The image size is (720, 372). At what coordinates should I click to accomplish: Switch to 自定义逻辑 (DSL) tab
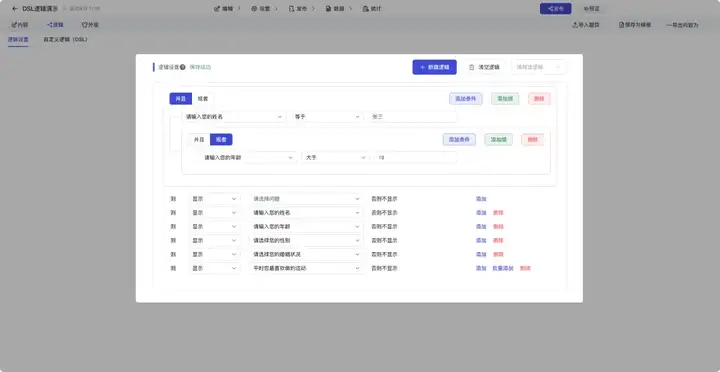pos(65,39)
